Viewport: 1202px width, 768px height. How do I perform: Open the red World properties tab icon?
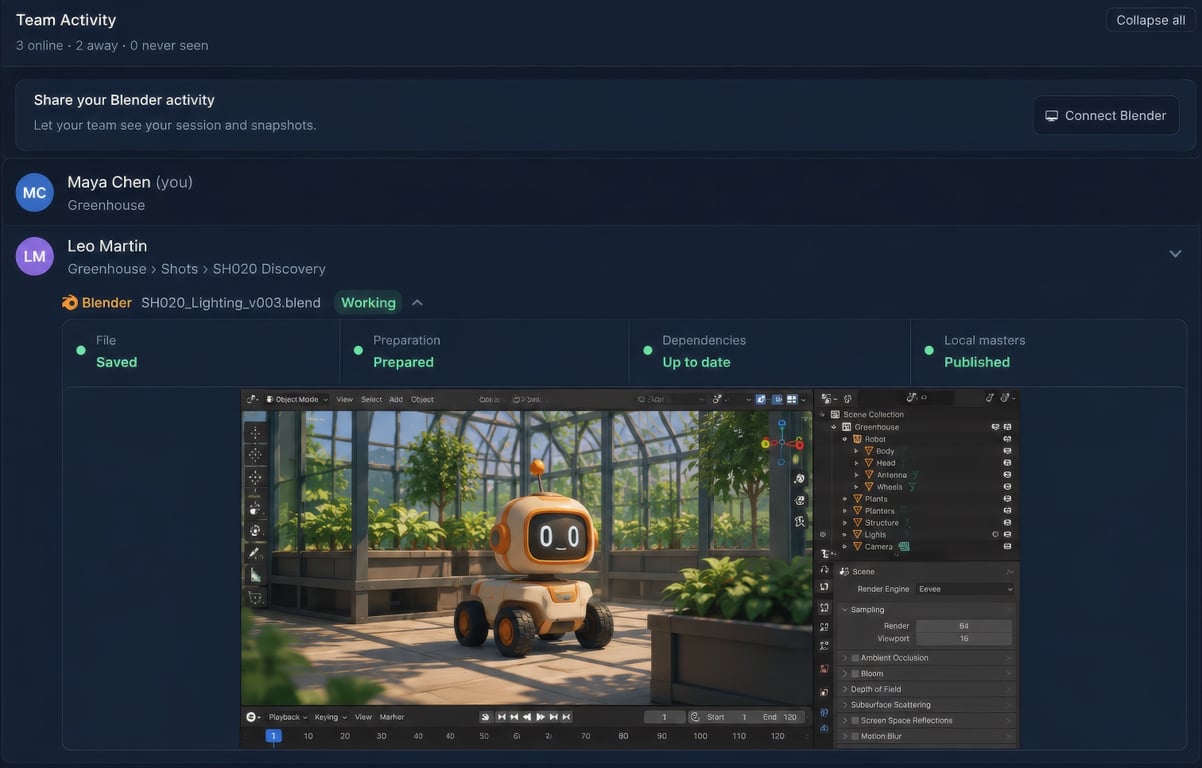pos(824,669)
